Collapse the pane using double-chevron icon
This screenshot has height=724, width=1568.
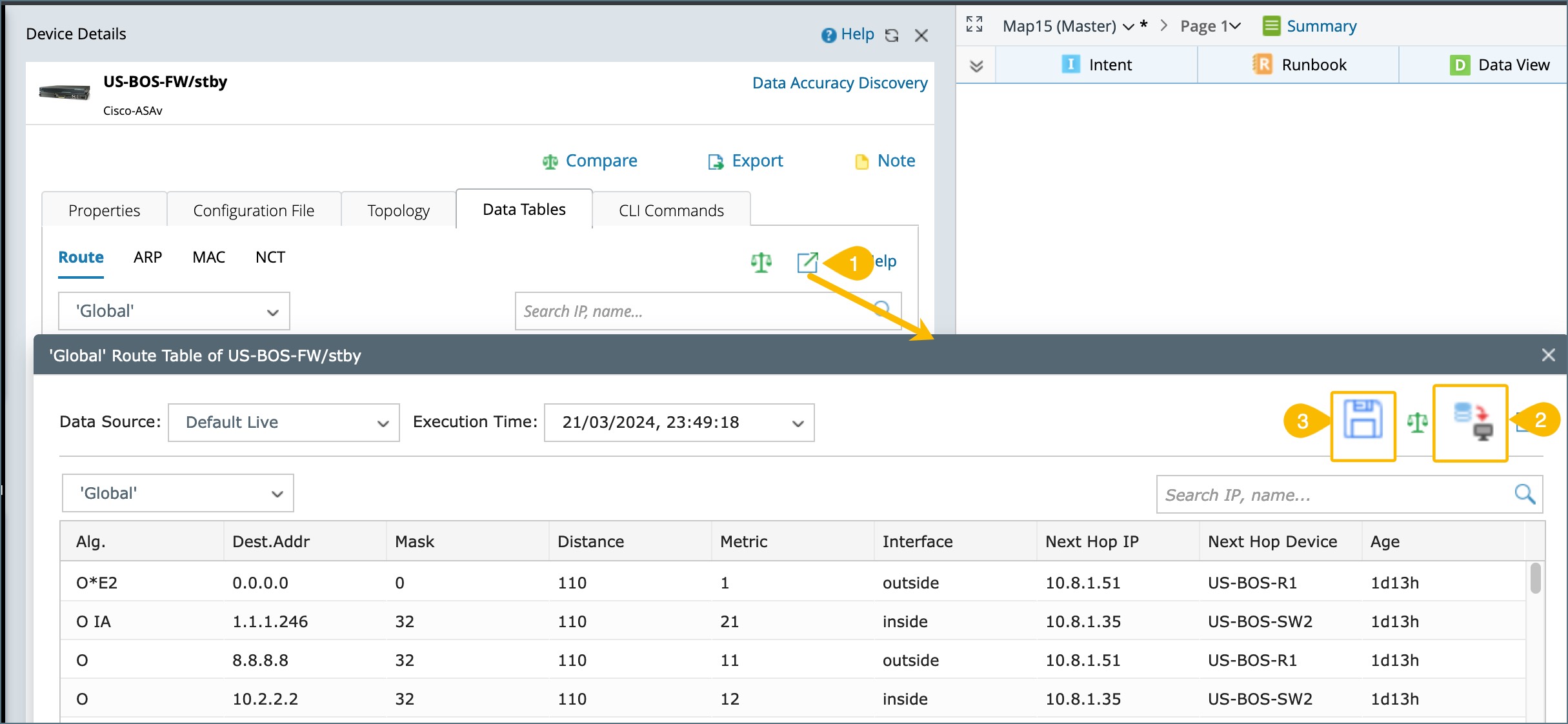(x=976, y=65)
